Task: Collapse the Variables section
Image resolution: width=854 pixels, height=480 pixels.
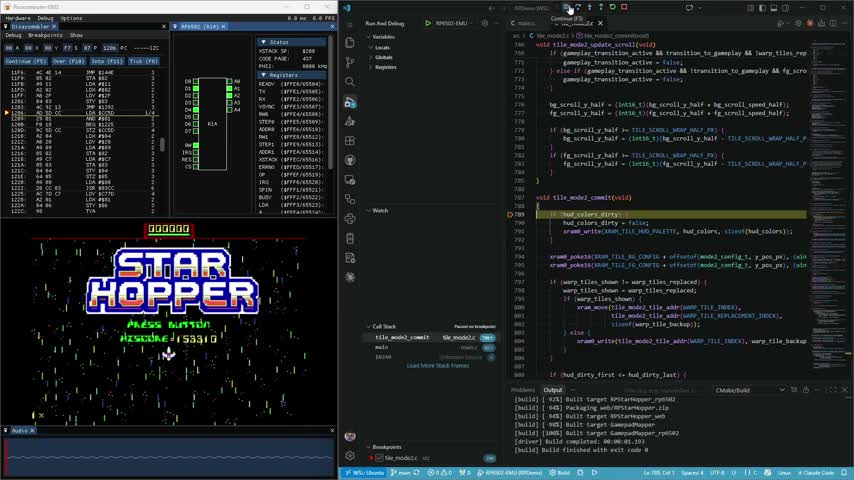Action: click(x=383, y=37)
